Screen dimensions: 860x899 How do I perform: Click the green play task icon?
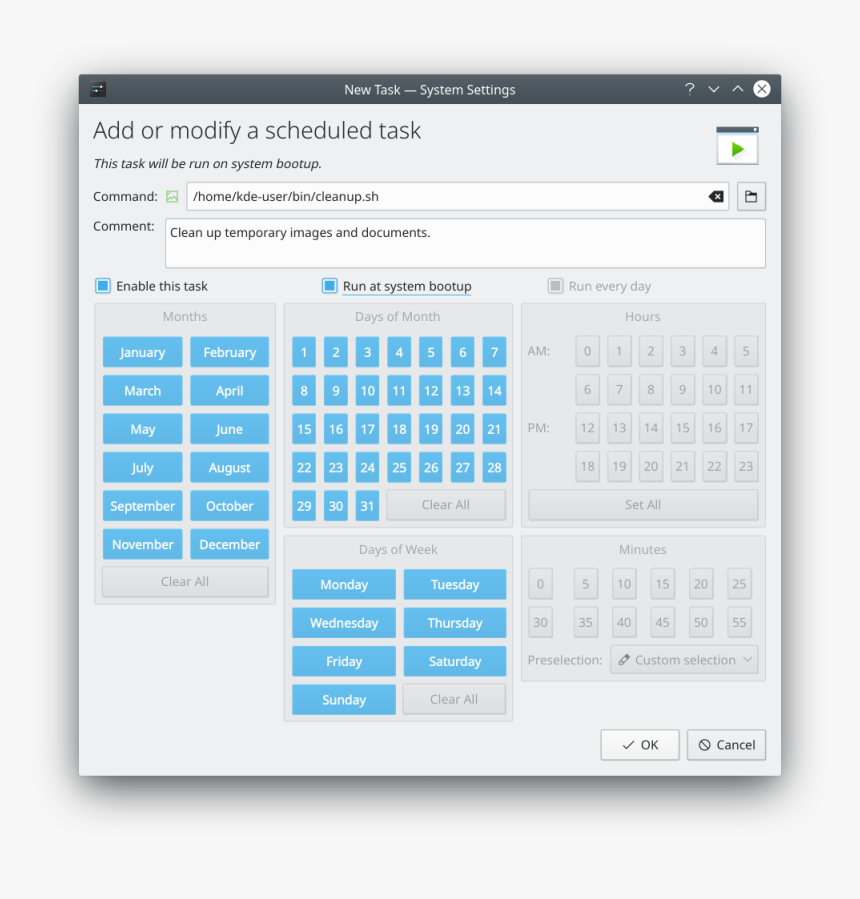737,146
